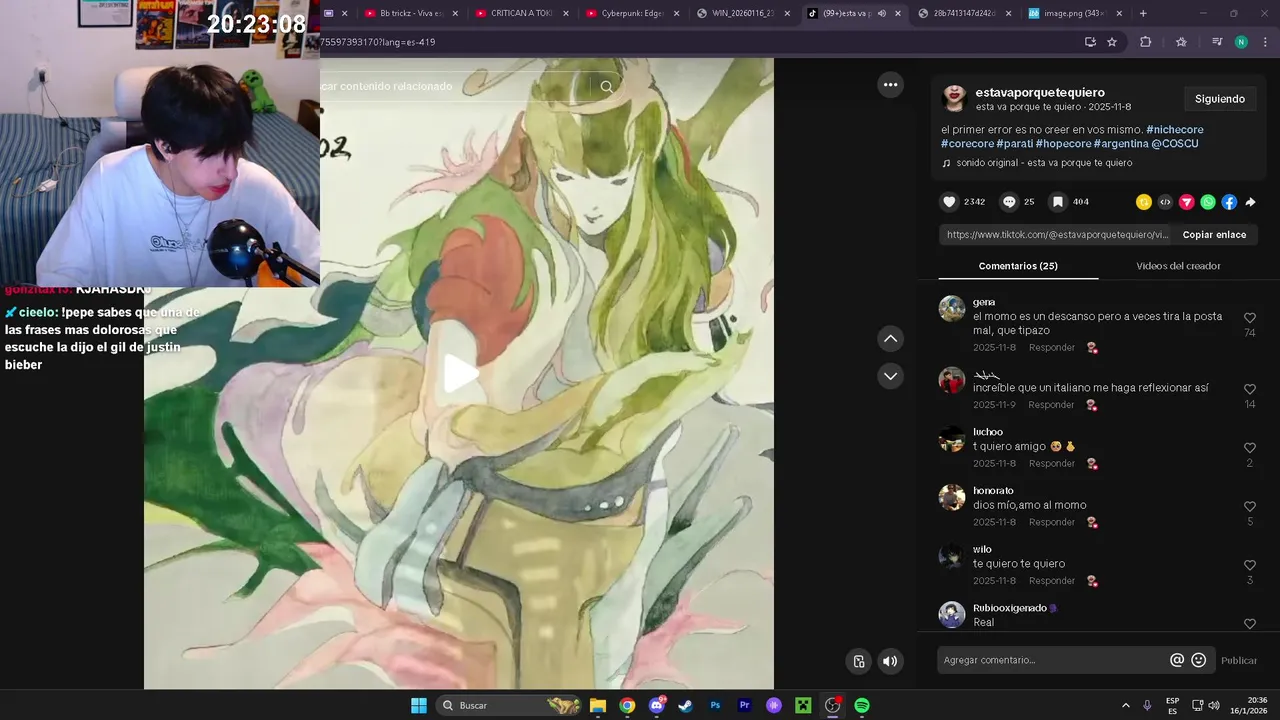Open Discord from the taskbar
Screen dimensions: 1280x720
657,705
